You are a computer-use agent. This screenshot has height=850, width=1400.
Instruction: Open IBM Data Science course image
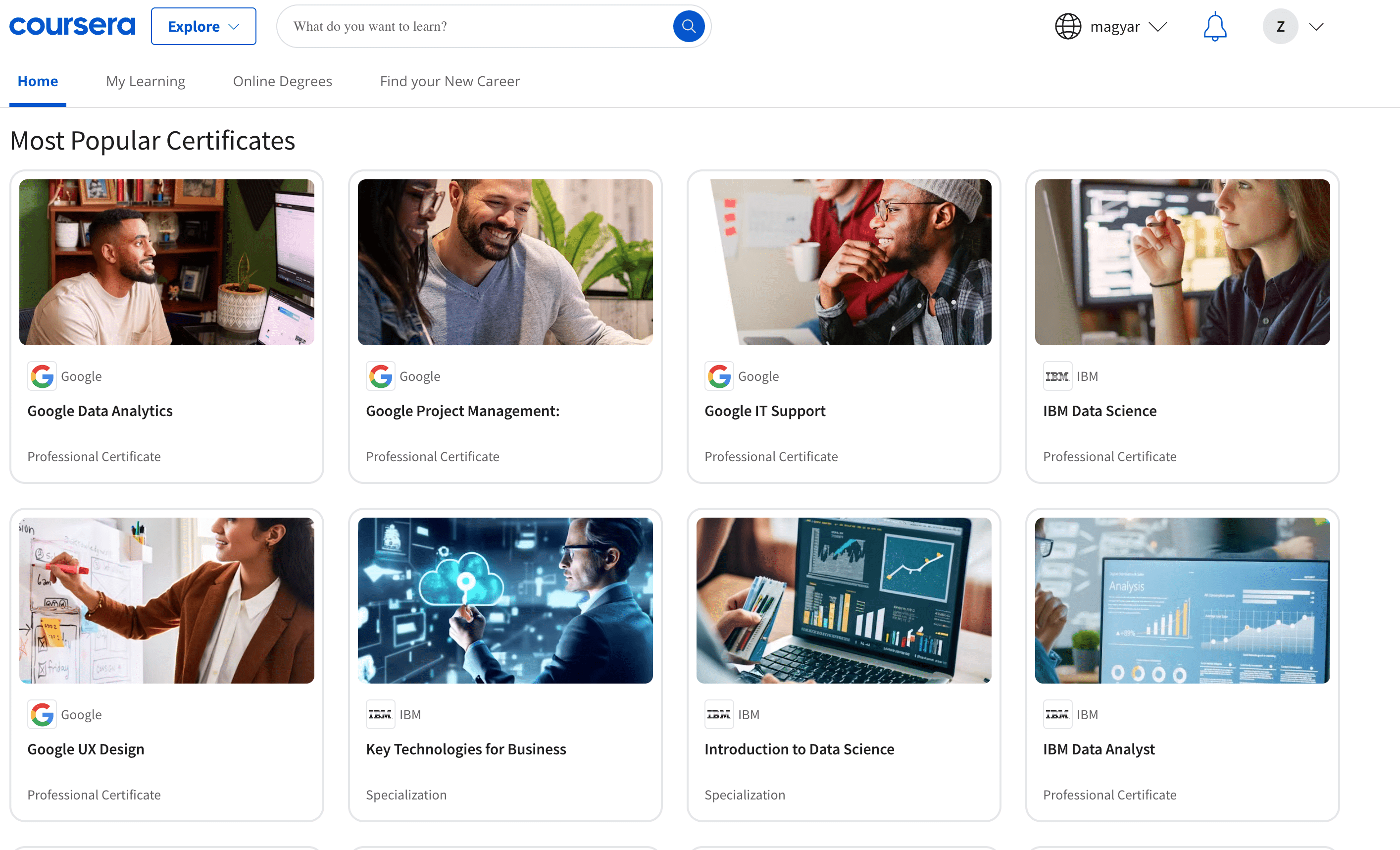pos(1182,262)
